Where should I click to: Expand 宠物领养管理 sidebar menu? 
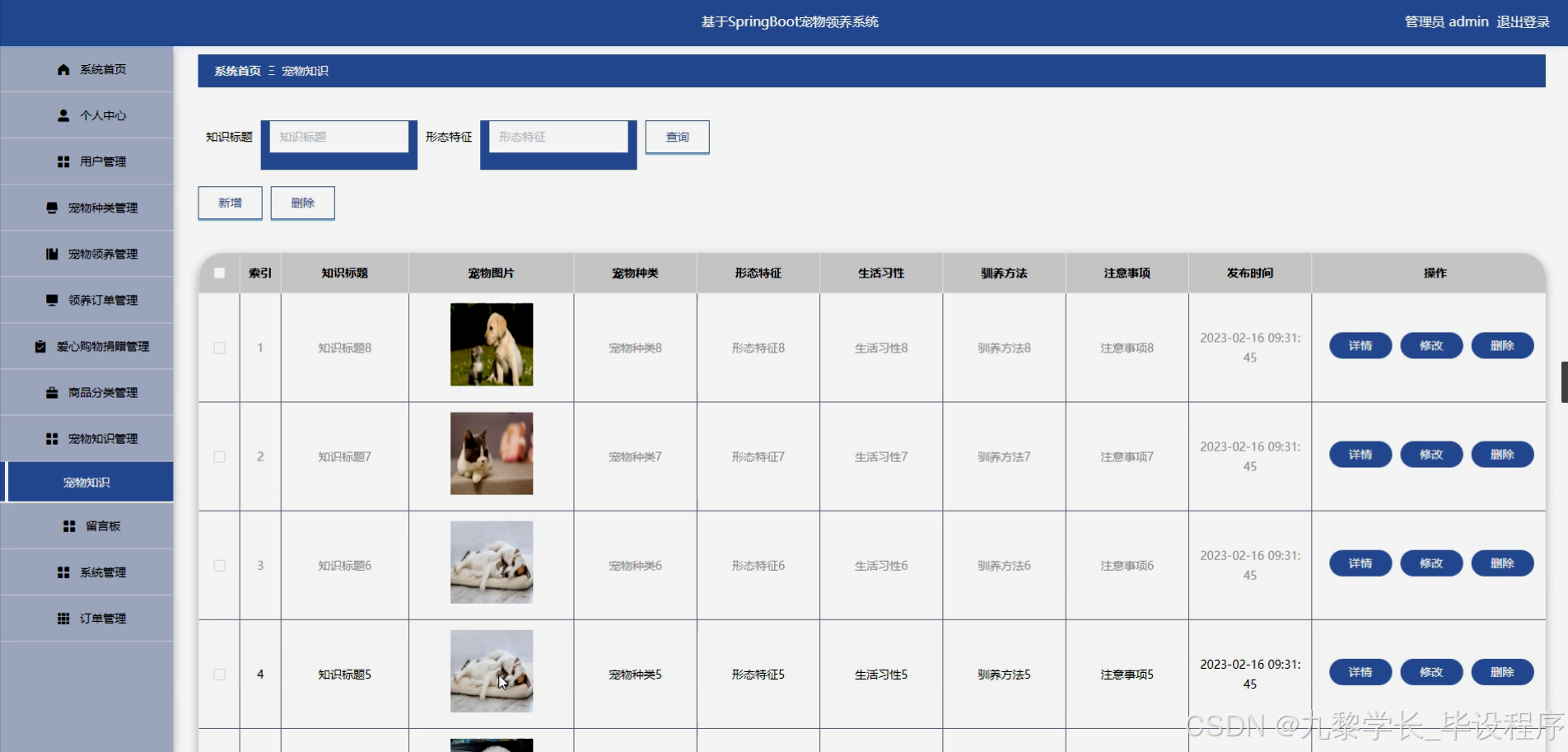click(86, 254)
